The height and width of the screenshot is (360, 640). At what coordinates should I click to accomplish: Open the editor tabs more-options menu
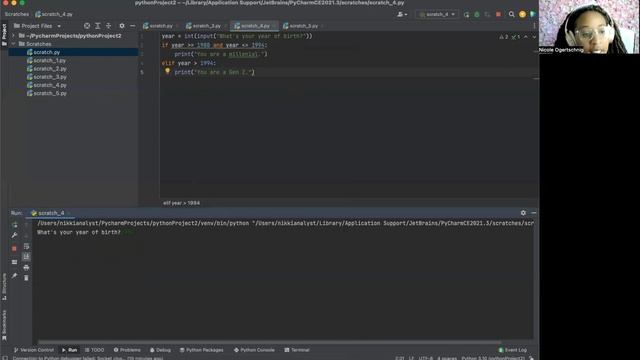[x=534, y=26]
